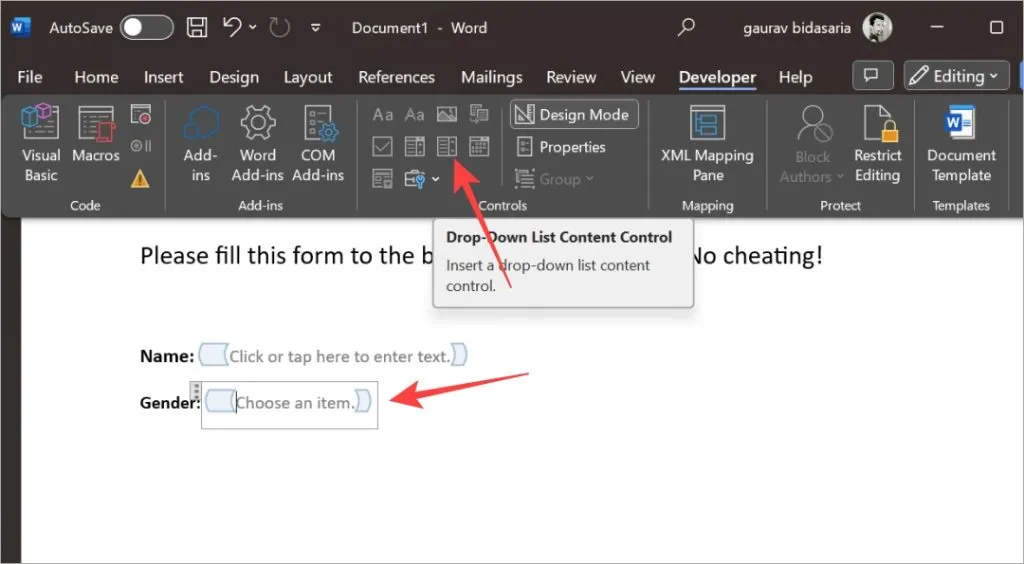
Task: Open the Add-ins store button
Action: click(200, 144)
